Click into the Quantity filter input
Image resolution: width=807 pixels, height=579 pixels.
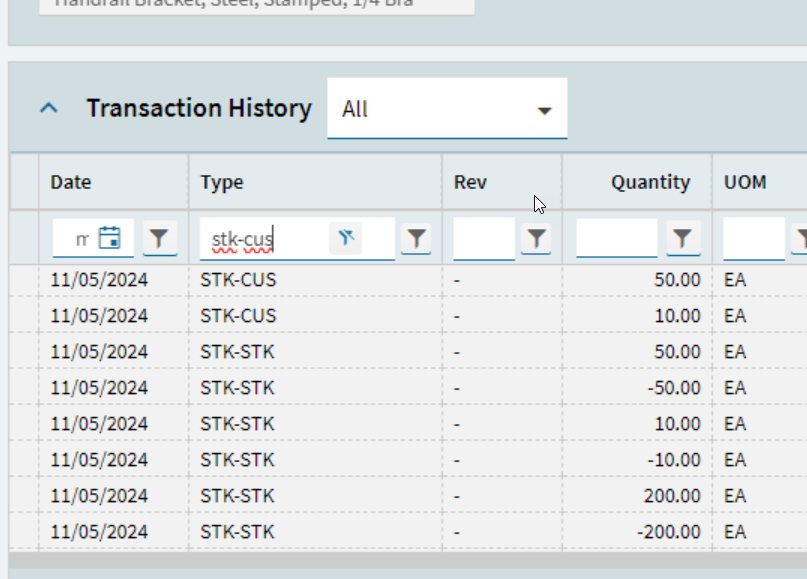click(617, 238)
